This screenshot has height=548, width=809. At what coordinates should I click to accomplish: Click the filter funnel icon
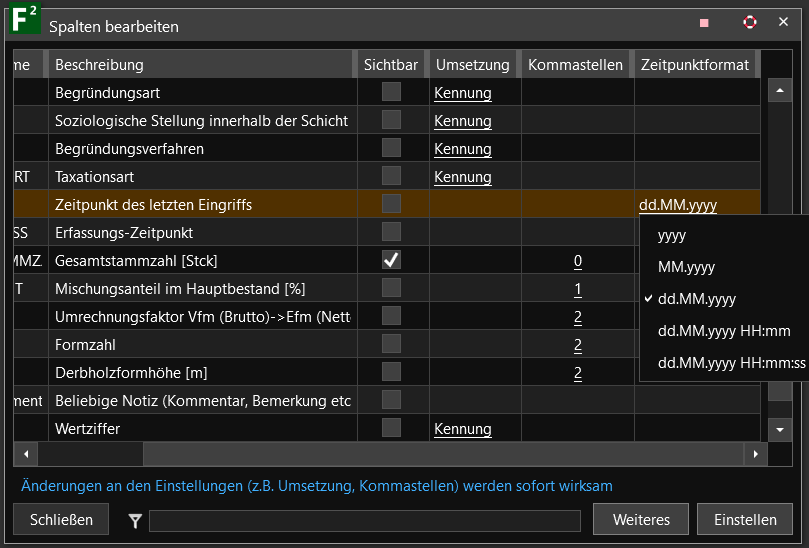135,520
